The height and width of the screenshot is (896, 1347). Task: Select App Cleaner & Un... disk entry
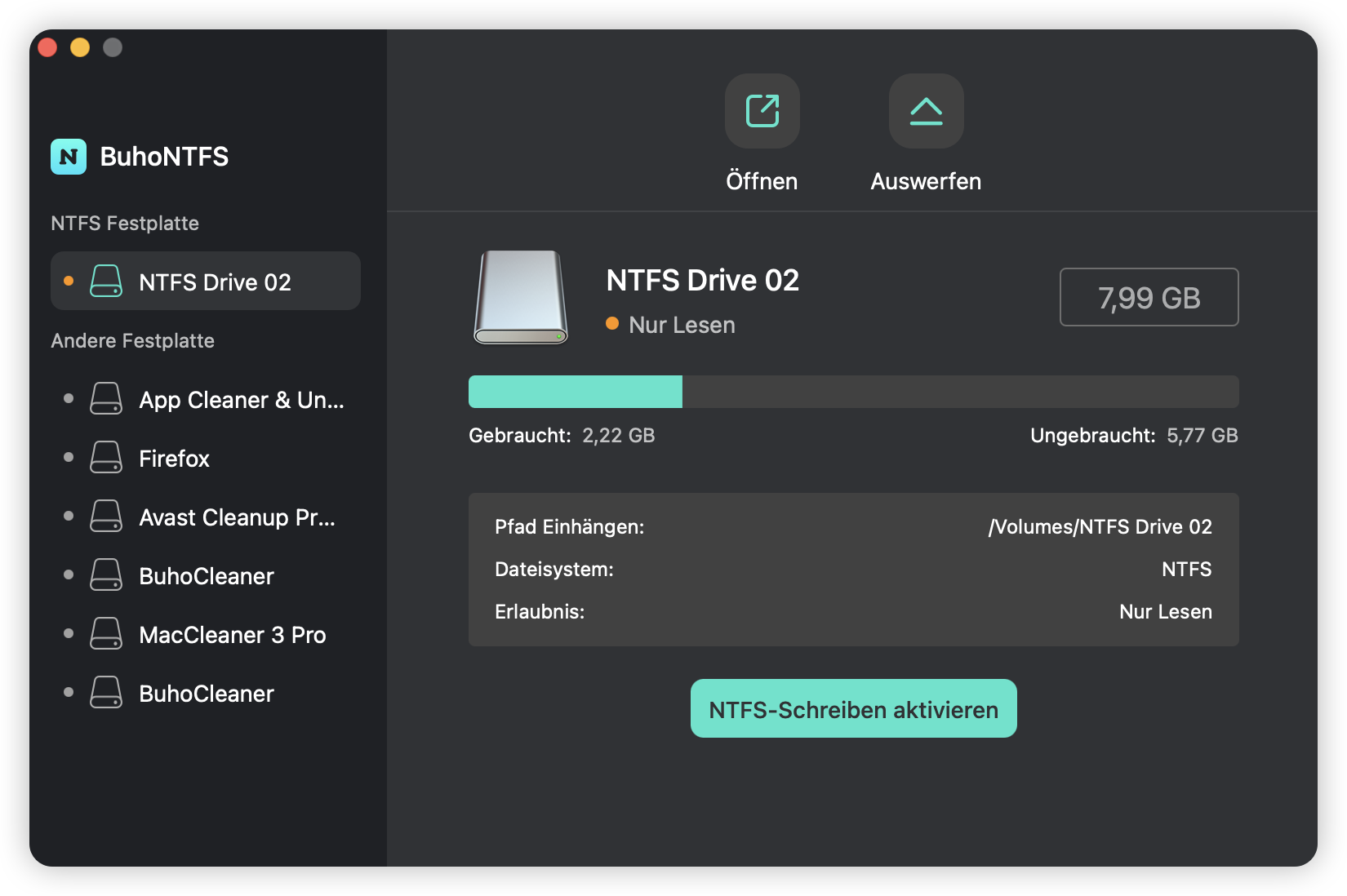coord(206,399)
